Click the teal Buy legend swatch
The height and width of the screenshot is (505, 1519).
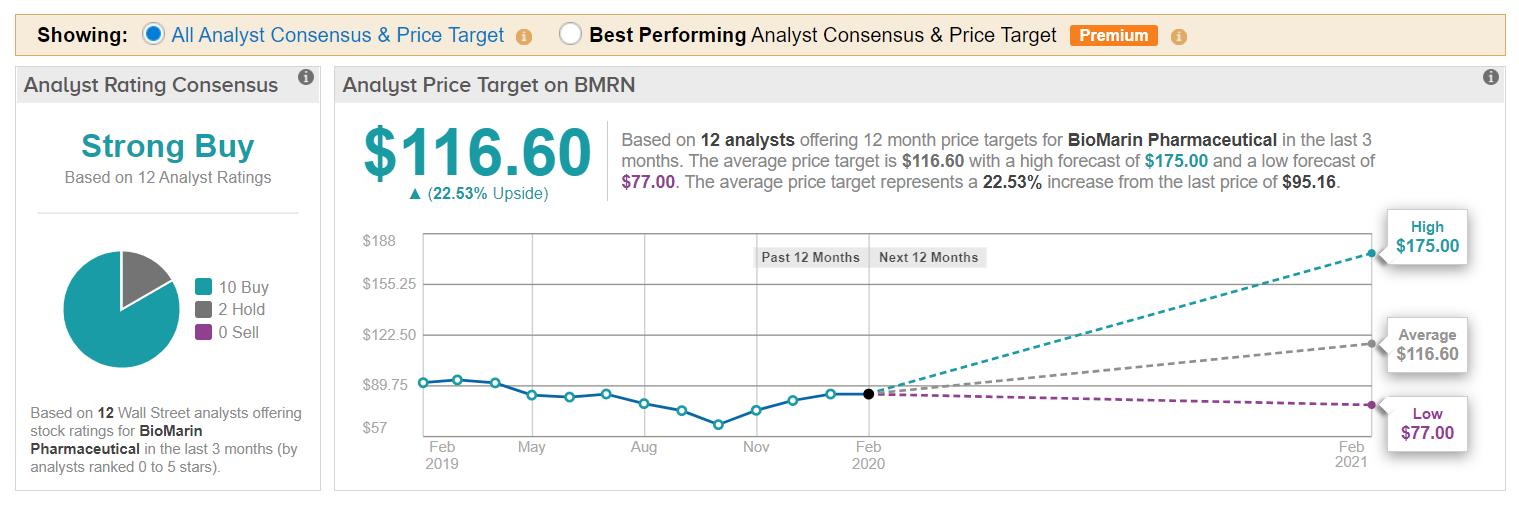tap(204, 287)
